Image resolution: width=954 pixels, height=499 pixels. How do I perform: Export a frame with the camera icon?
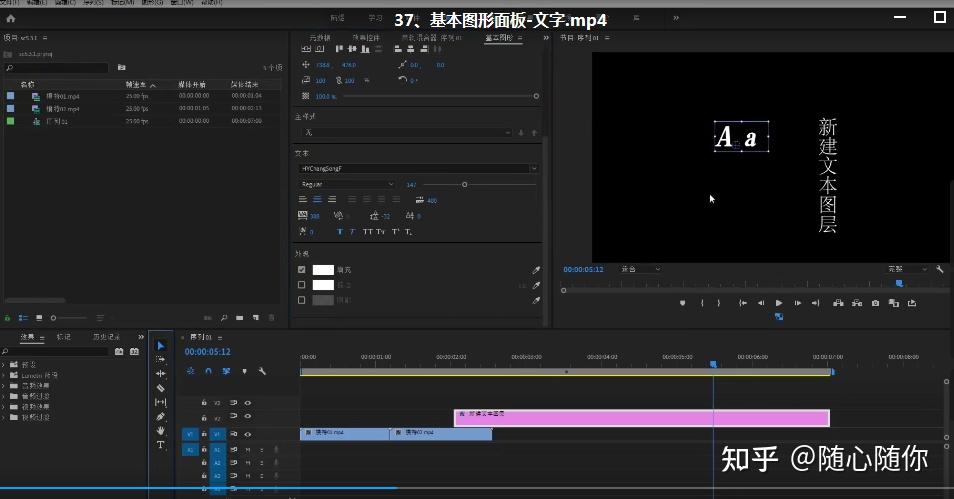875,302
